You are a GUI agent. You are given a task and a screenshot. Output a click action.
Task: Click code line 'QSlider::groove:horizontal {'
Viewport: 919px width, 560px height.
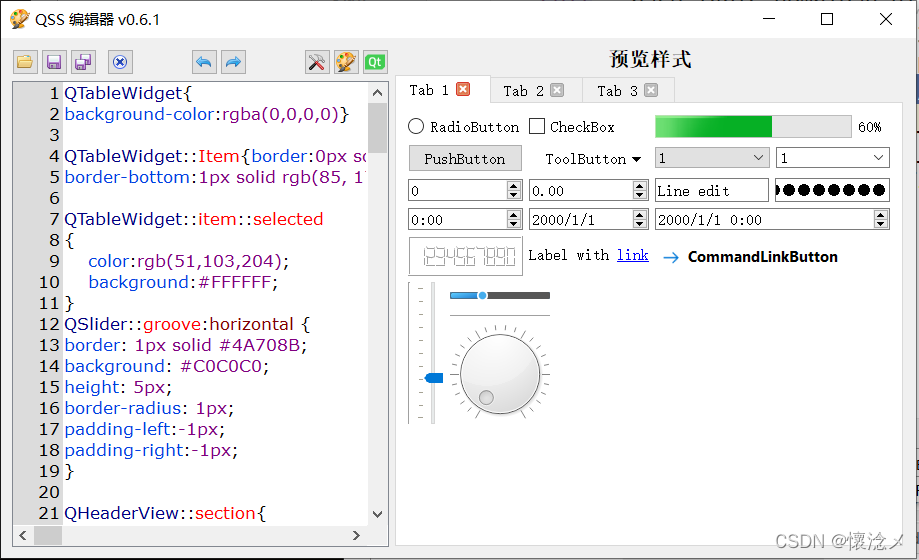click(187, 324)
